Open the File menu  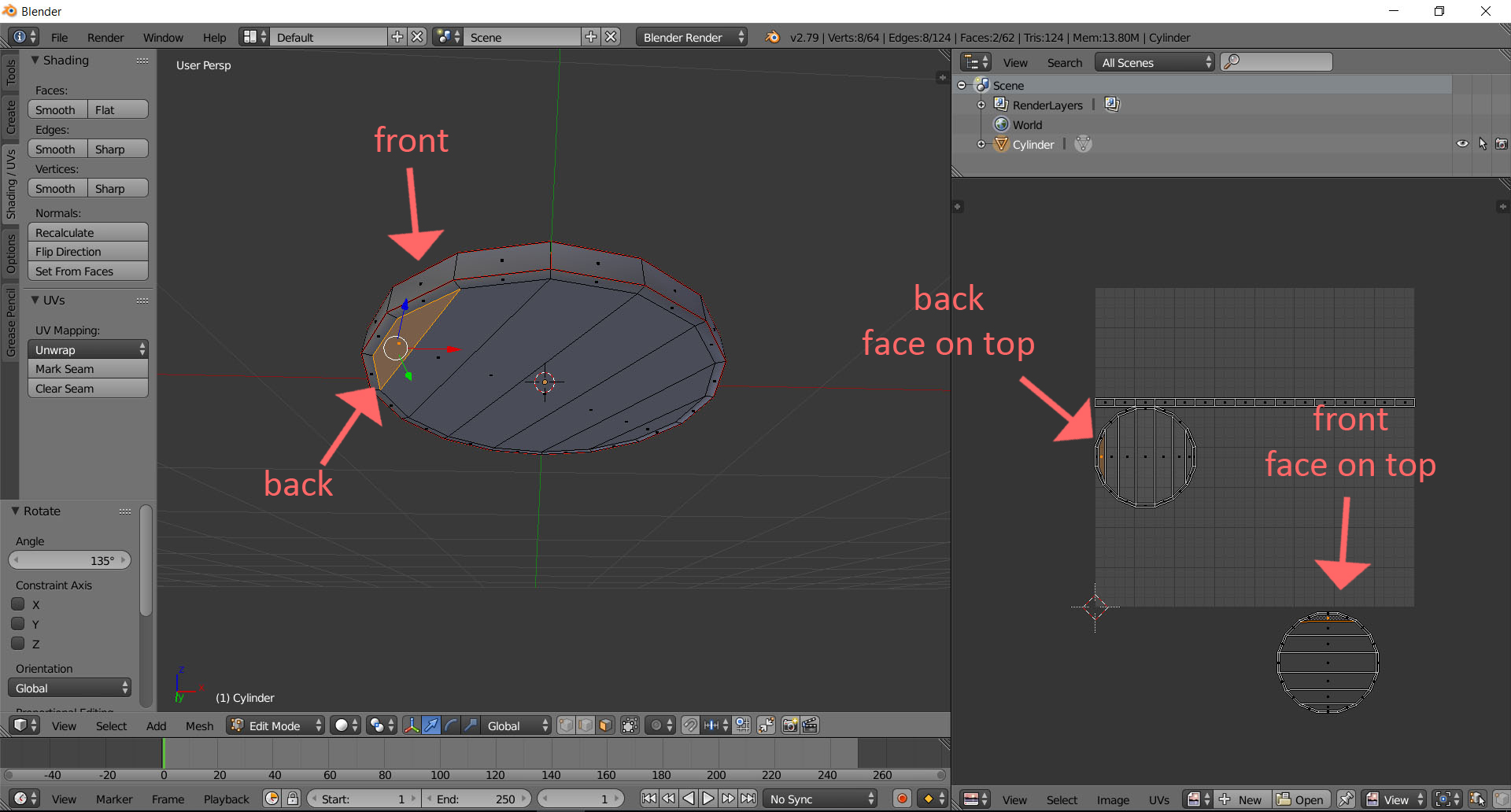(60, 37)
